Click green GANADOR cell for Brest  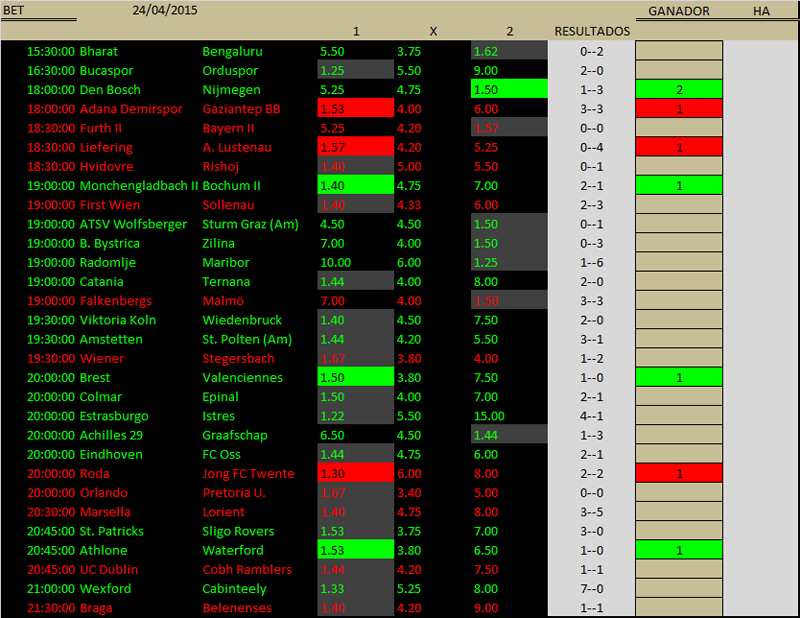click(679, 378)
